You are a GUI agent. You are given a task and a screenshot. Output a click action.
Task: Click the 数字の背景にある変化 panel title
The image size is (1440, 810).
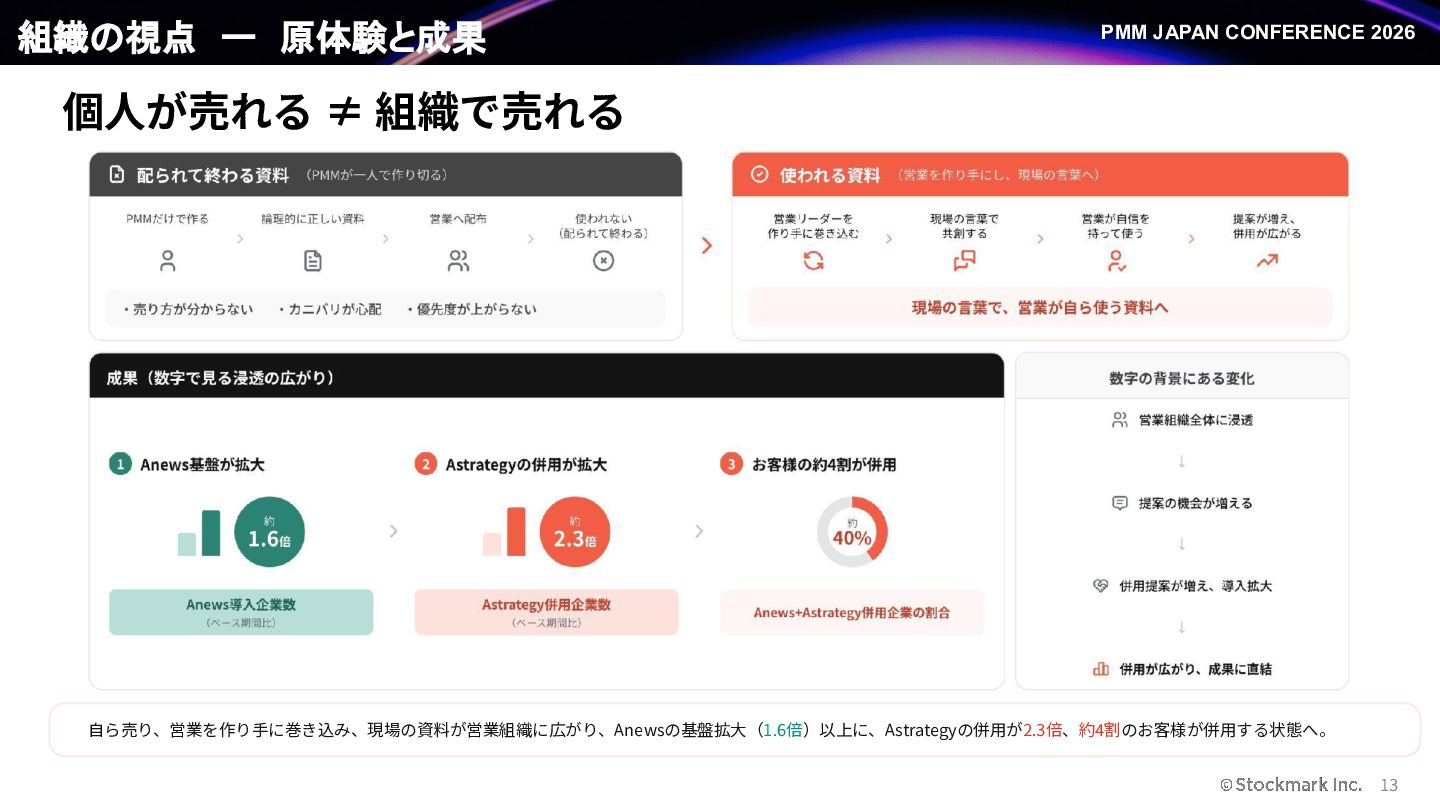pyautogui.click(x=1182, y=378)
